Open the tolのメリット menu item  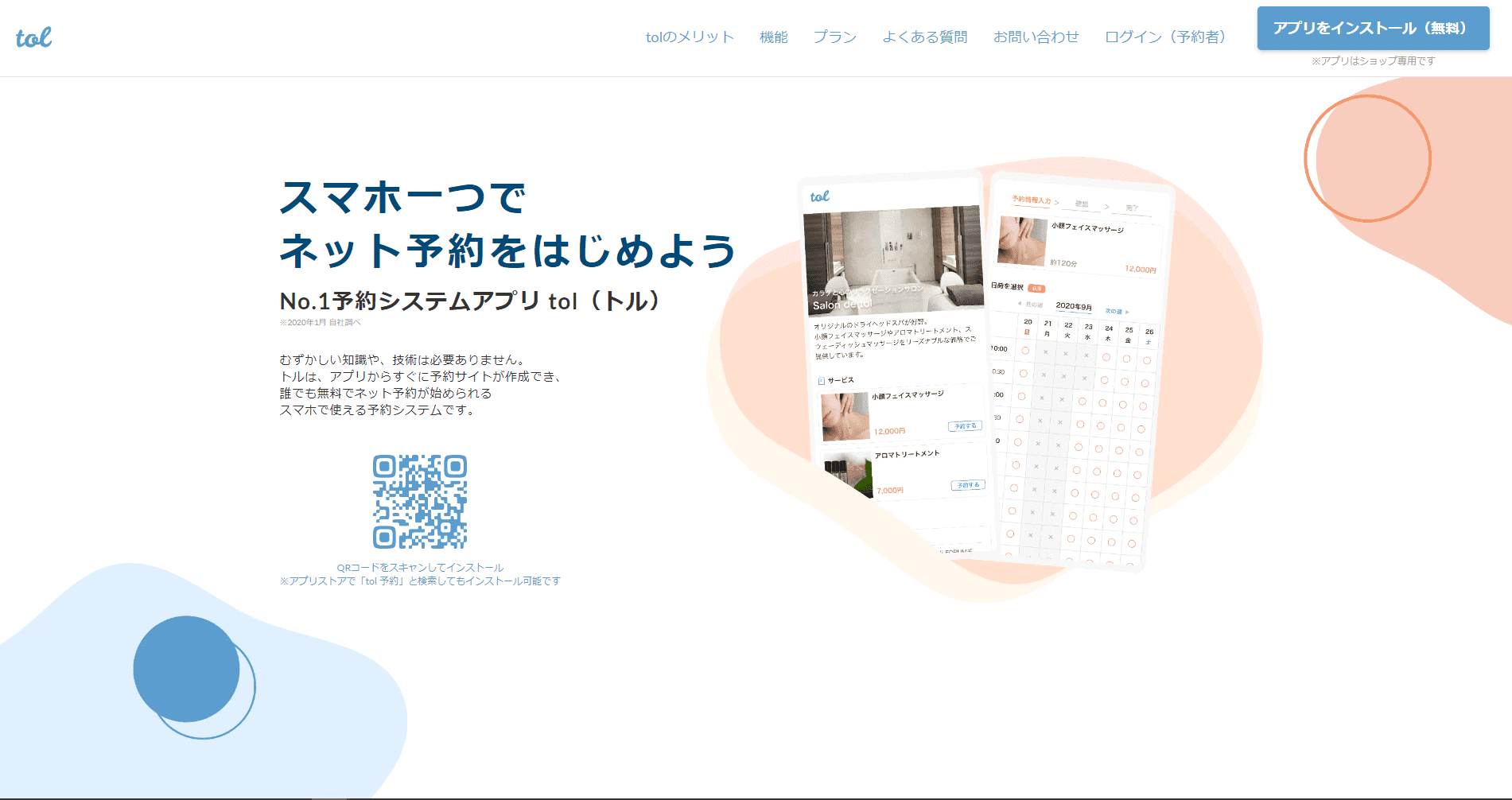click(x=690, y=37)
